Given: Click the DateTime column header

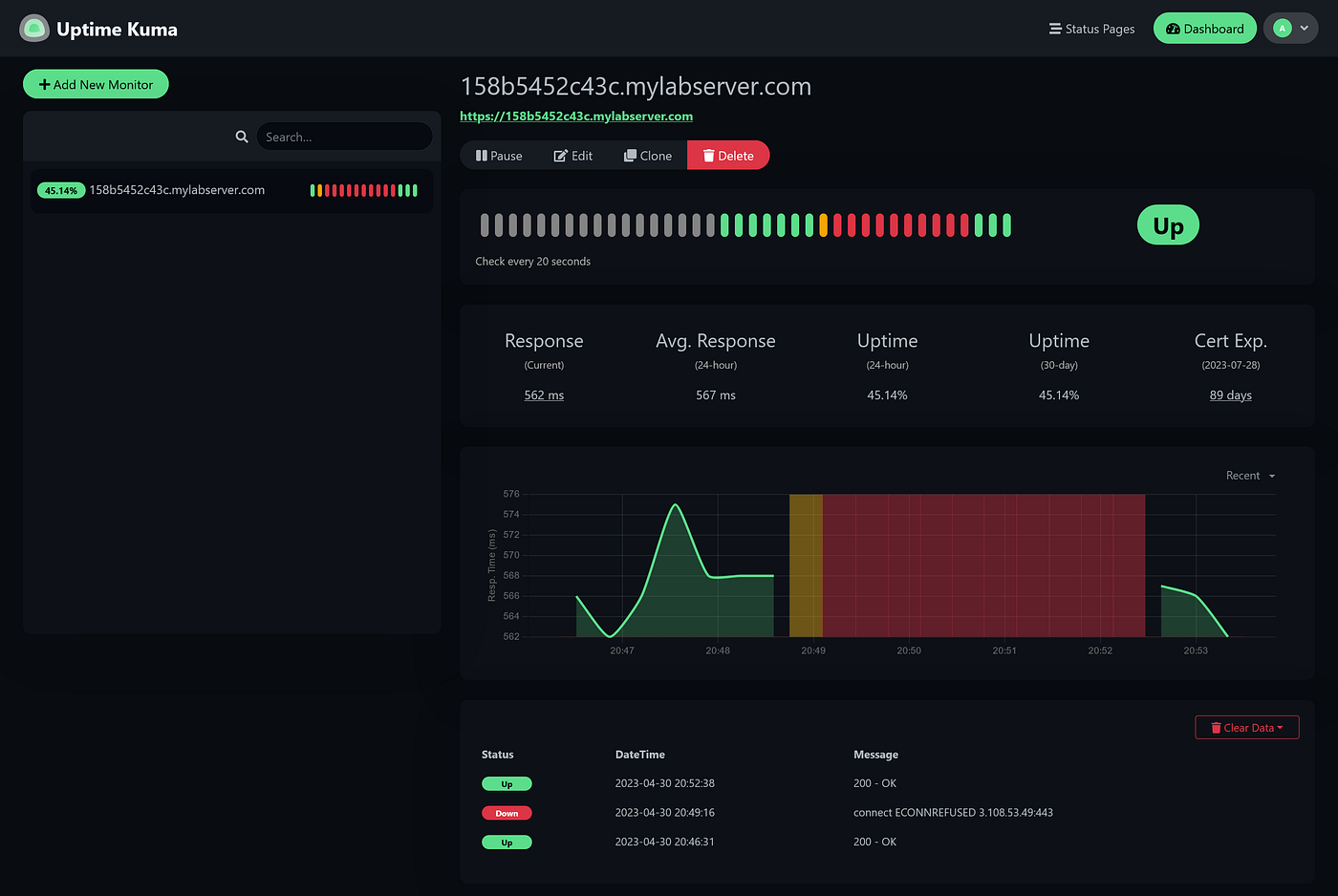Looking at the screenshot, I should pos(640,755).
